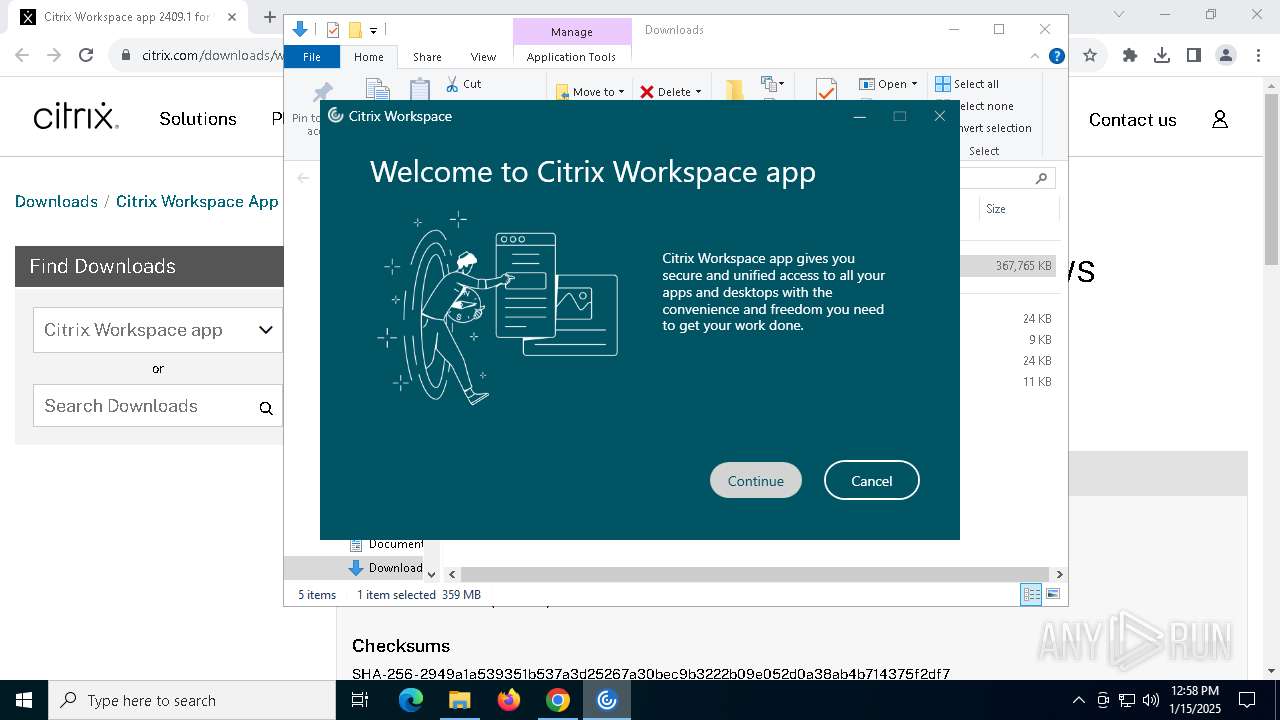The height and width of the screenshot is (720, 1280).
Task: Toggle Chrome side panel icon
Action: 1193,55
